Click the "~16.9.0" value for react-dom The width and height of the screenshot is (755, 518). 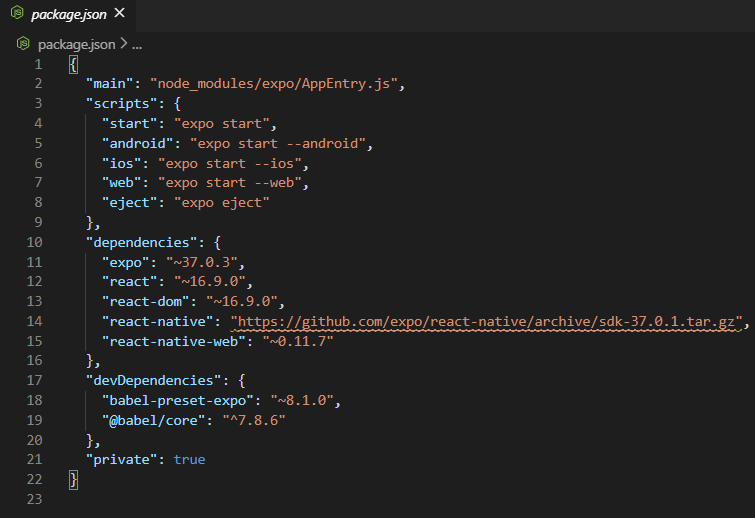[x=242, y=301]
